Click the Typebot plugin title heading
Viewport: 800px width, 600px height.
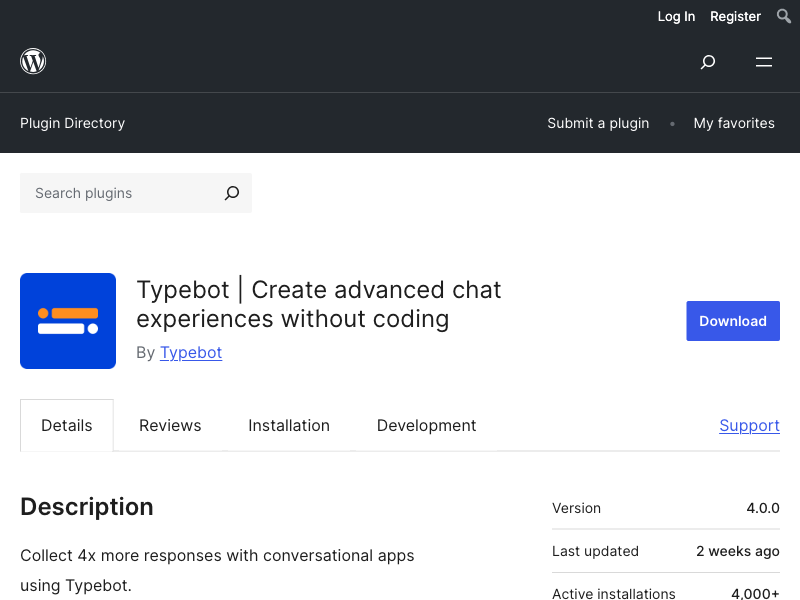click(319, 304)
